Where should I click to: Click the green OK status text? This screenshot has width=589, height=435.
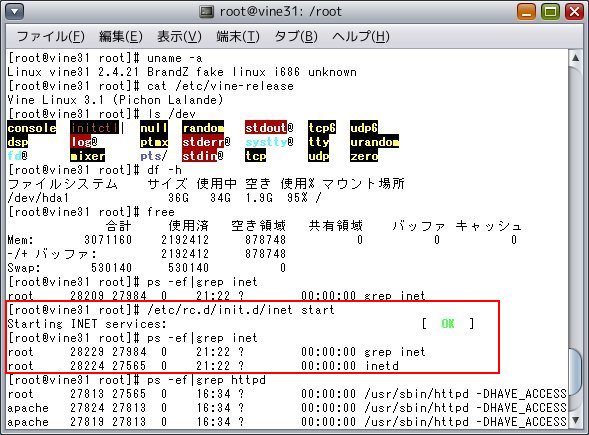[x=448, y=323]
